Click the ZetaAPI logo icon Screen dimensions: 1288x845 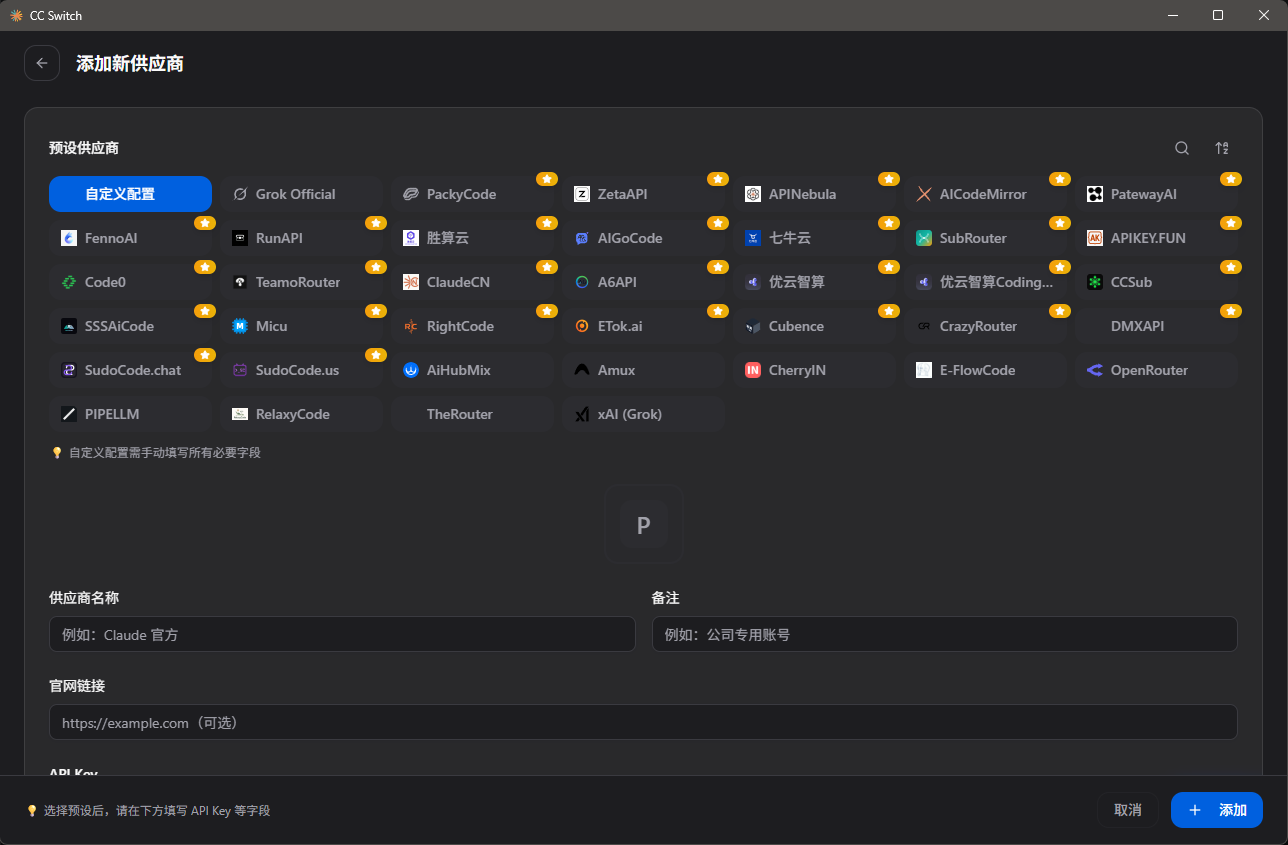[582, 194]
